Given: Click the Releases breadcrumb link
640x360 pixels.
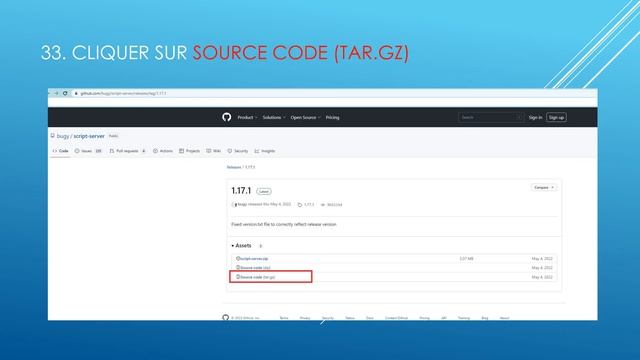Looking at the screenshot, I should [x=234, y=167].
